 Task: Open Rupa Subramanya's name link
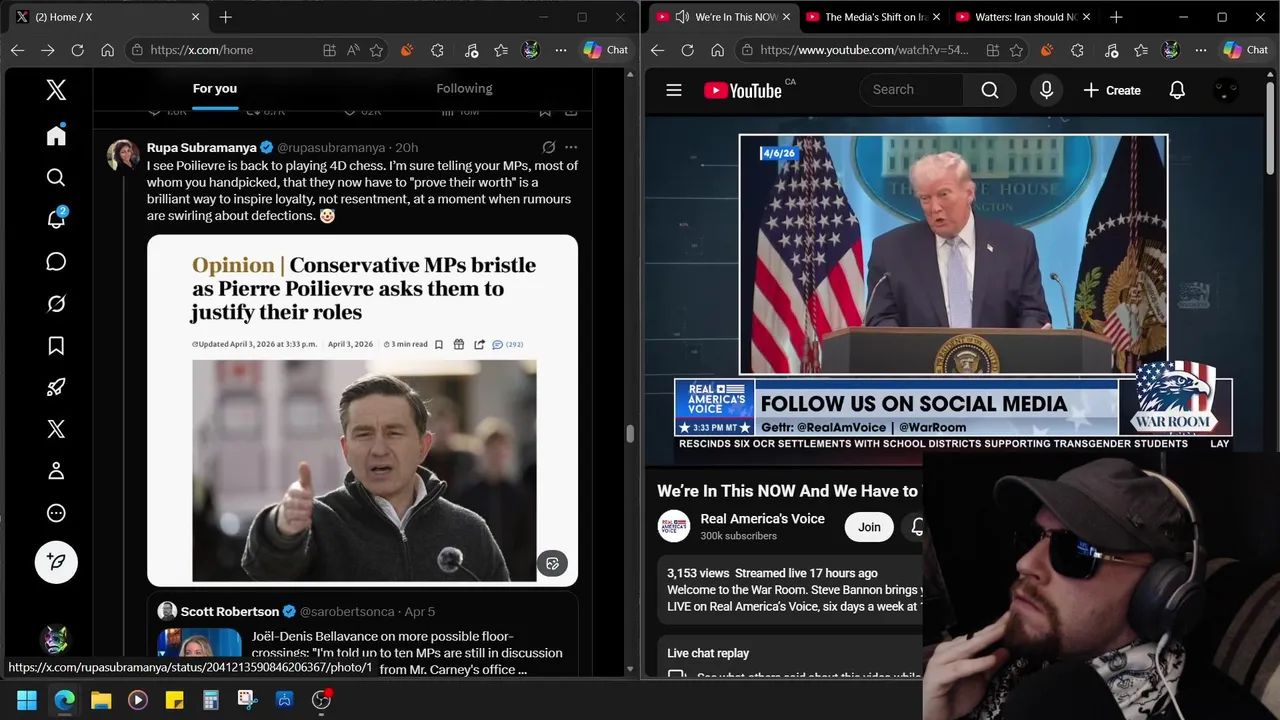pos(202,147)
